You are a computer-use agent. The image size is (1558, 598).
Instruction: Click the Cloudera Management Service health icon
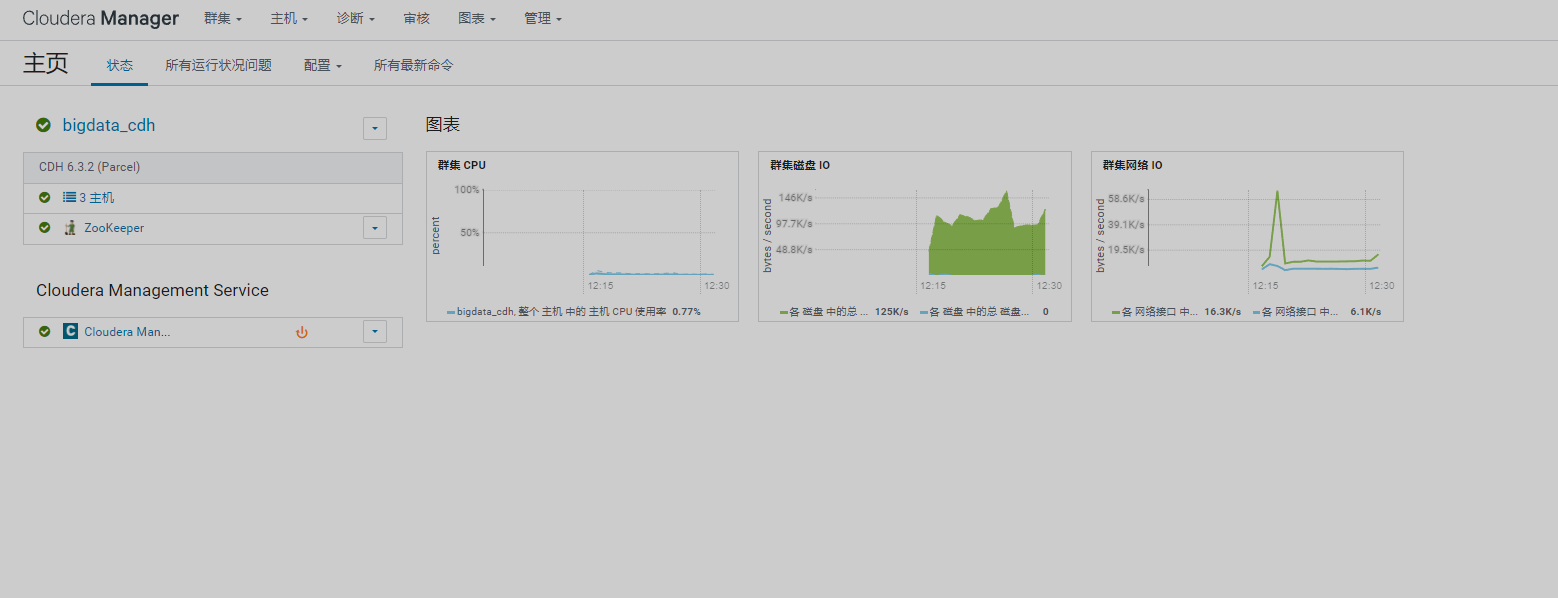click(44, 331)
